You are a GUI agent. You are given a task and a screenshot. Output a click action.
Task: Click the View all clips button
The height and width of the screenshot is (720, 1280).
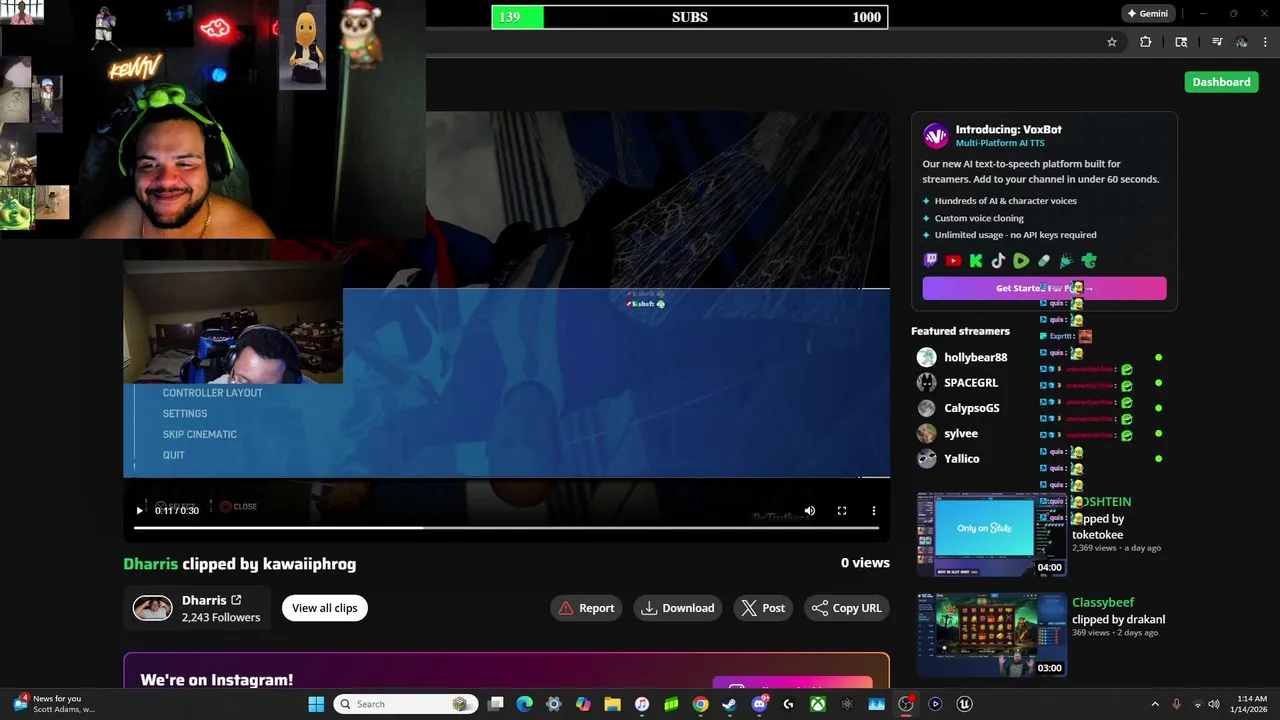click(x=325, y=608)
